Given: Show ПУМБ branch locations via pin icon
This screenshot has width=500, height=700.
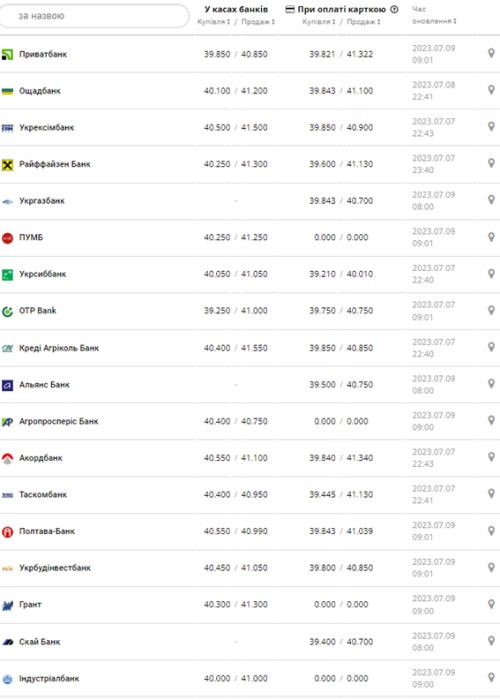Looking at the screenshot, I should pos(491,237).
